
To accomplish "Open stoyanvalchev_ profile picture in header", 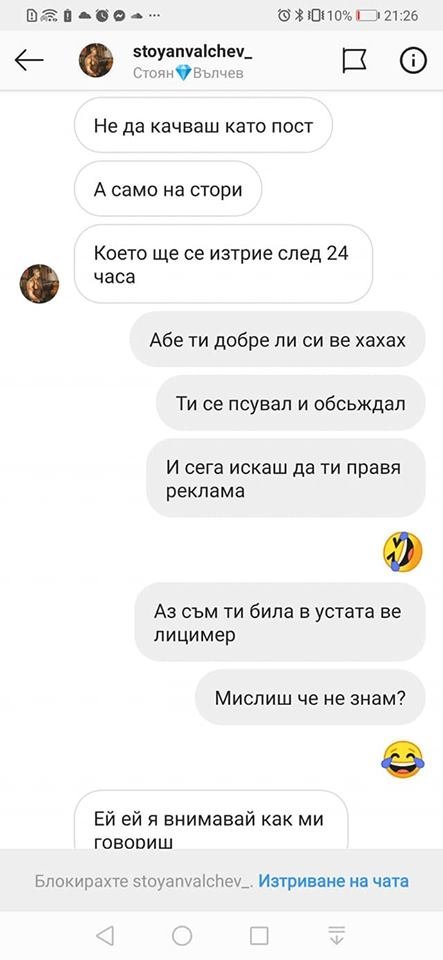I will [96, 60].
